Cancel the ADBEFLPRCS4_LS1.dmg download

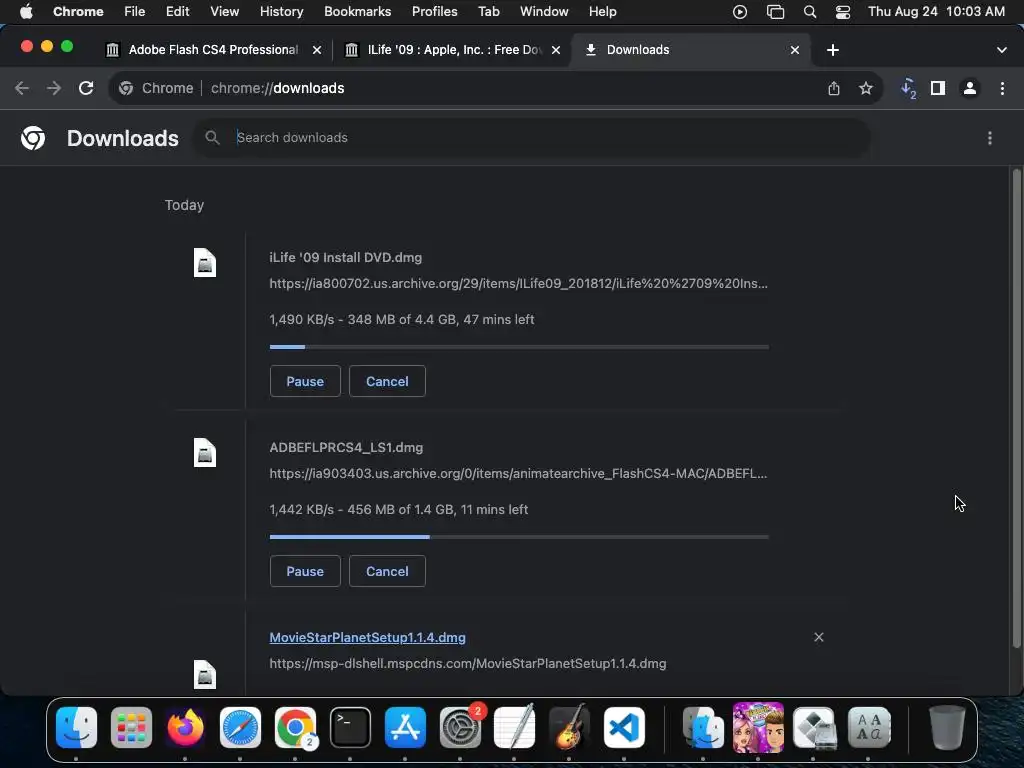click(387, 571)
